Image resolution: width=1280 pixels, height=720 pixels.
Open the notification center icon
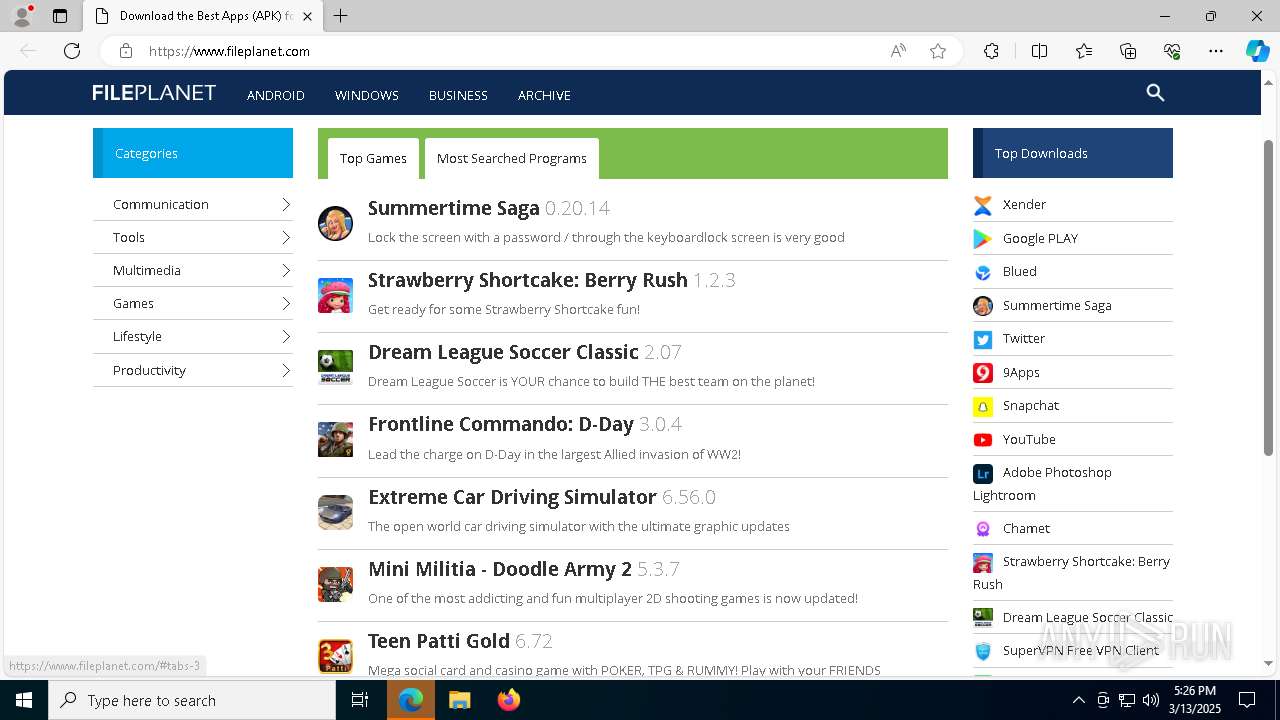click(x=1247, y=700)
